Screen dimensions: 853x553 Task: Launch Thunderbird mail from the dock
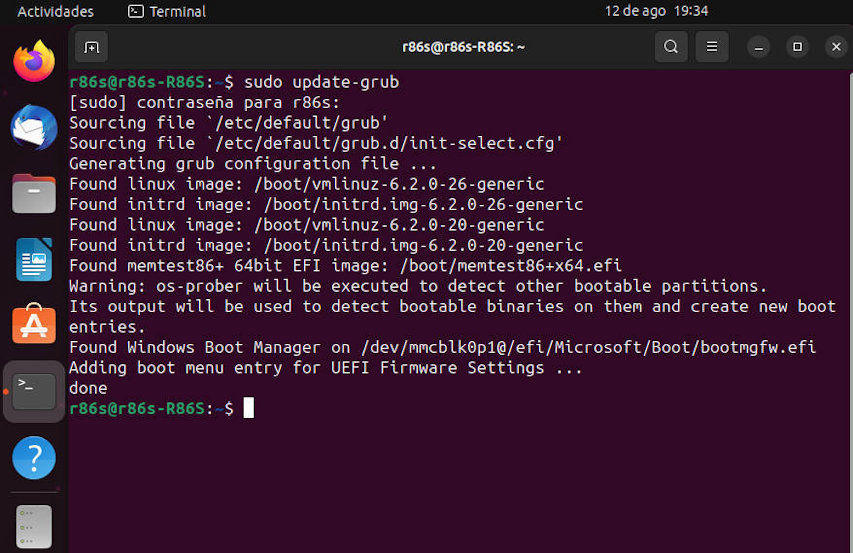(34, 128)
